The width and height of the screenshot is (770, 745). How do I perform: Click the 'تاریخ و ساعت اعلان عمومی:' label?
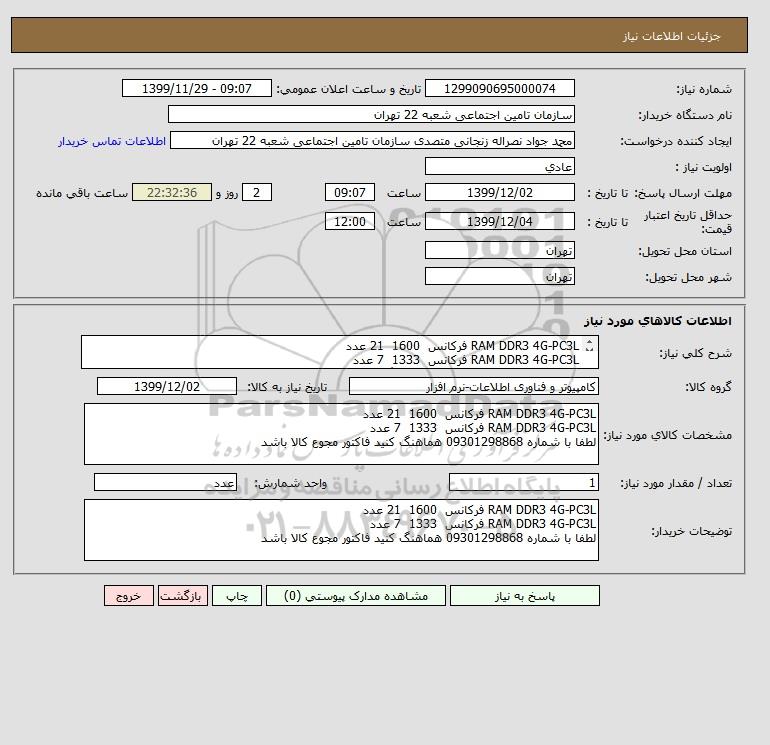348,89
